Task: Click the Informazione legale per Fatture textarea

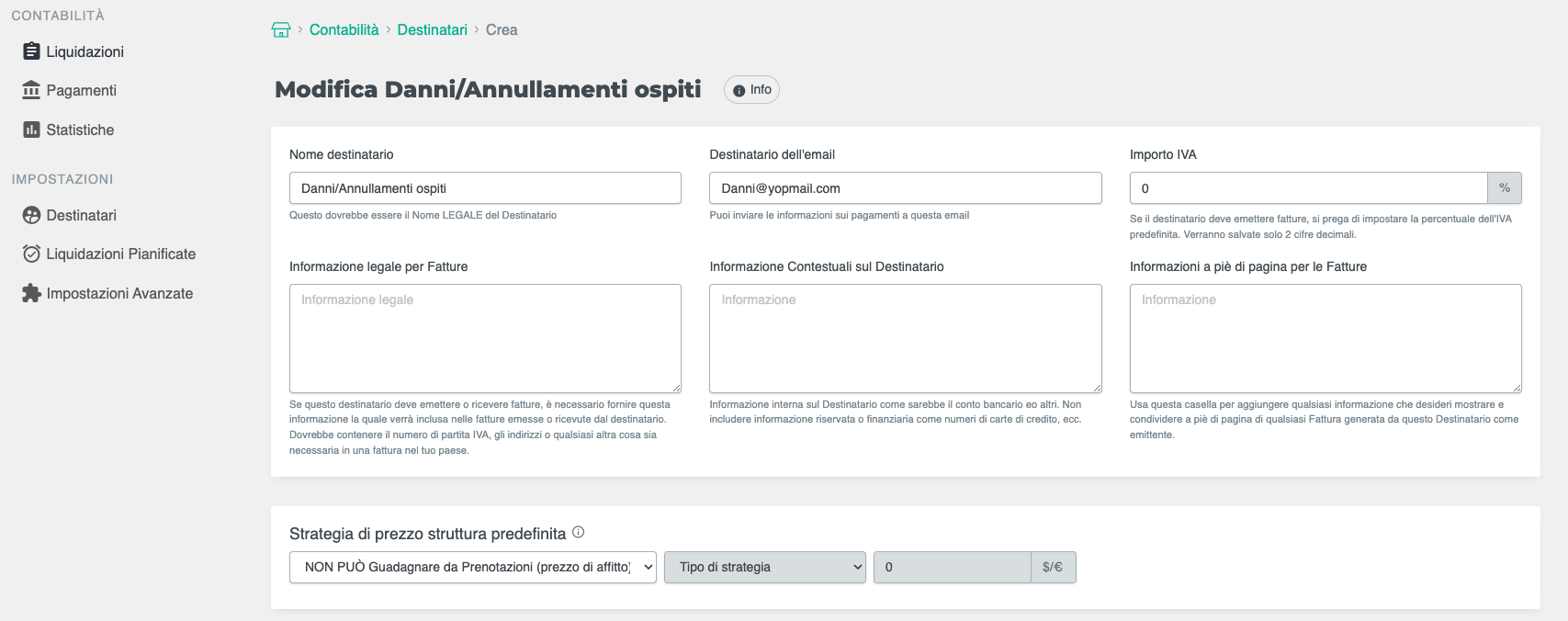Action: (485, 338)
